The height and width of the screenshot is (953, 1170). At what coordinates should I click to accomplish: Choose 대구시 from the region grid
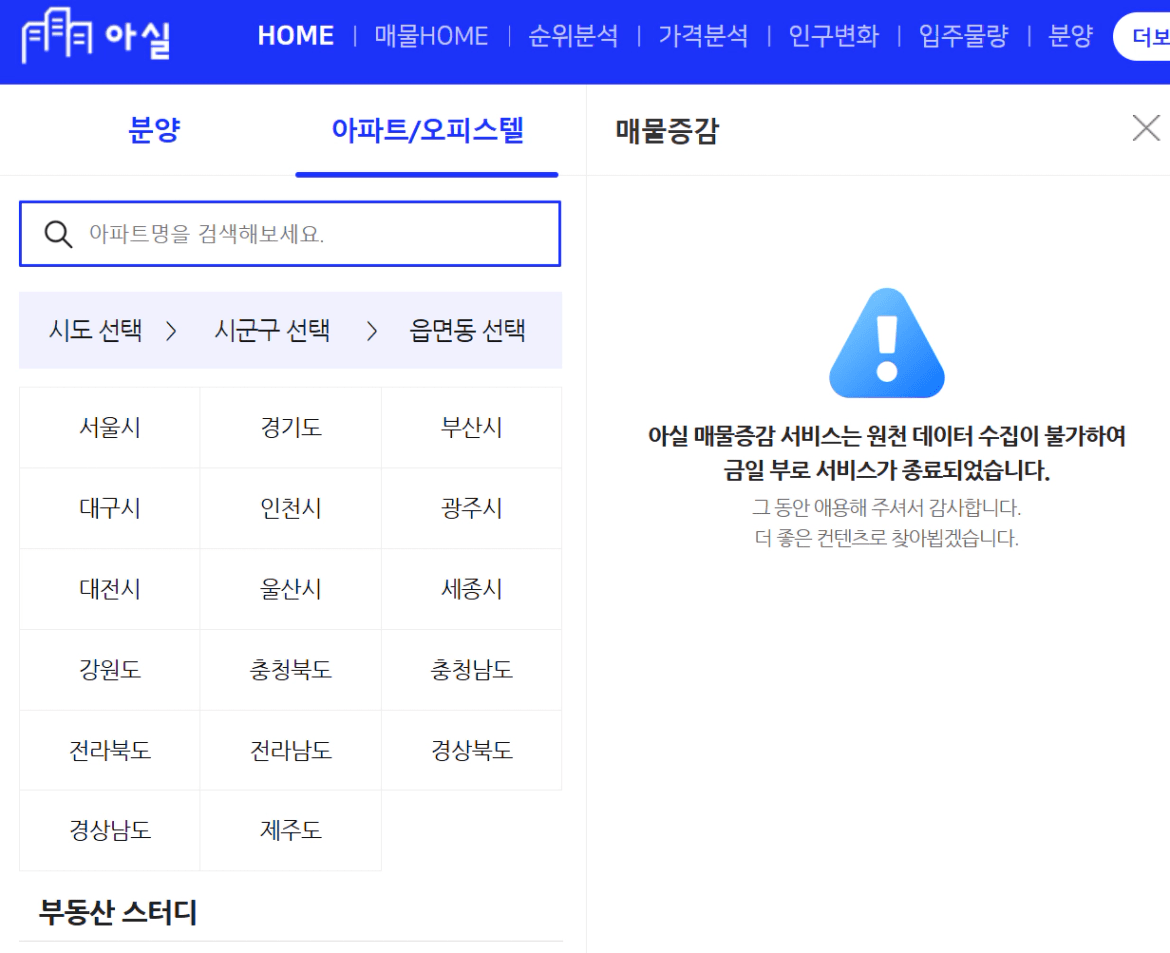point(110,508)
